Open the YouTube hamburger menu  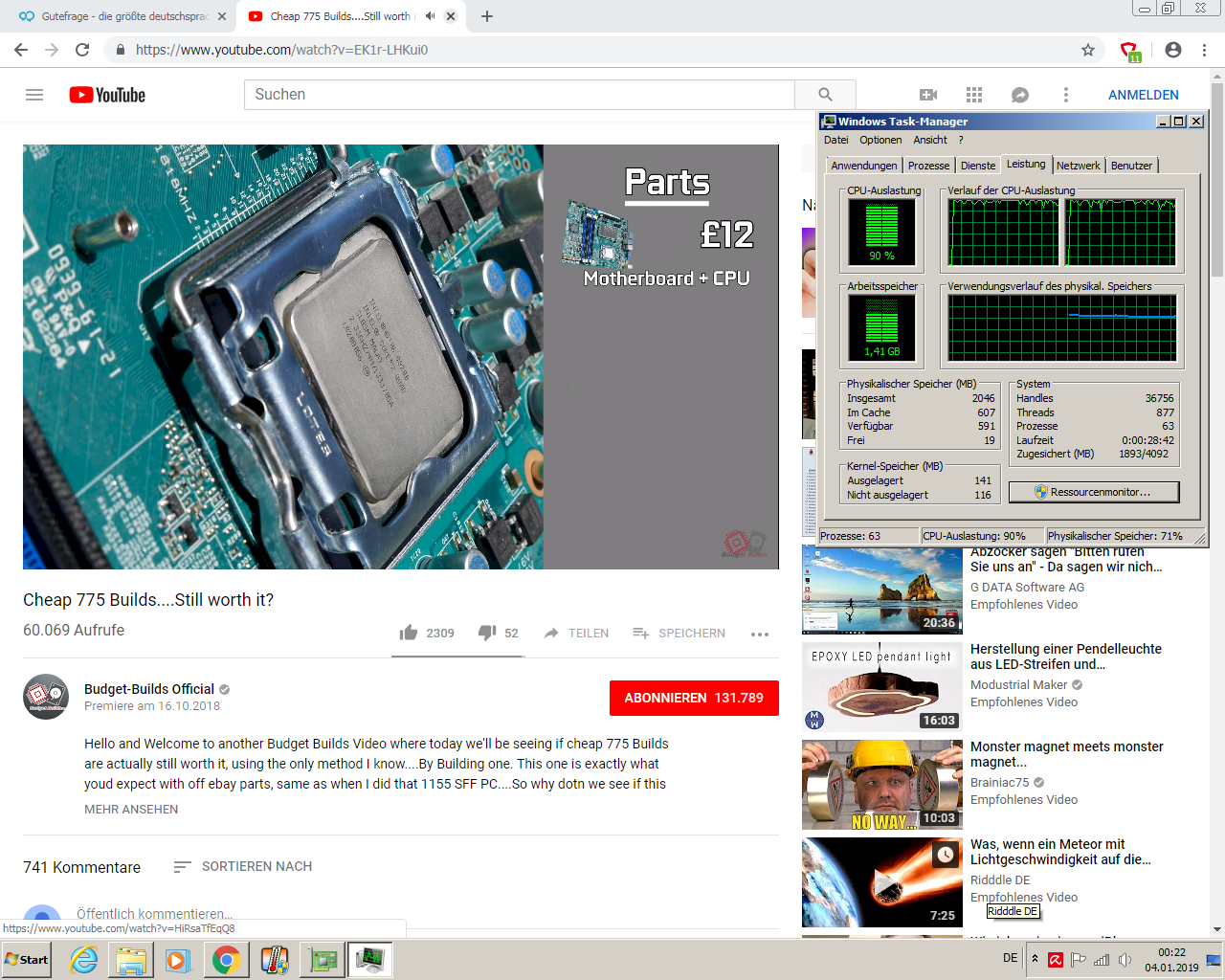pyautogui.click(x=33, y=95)
